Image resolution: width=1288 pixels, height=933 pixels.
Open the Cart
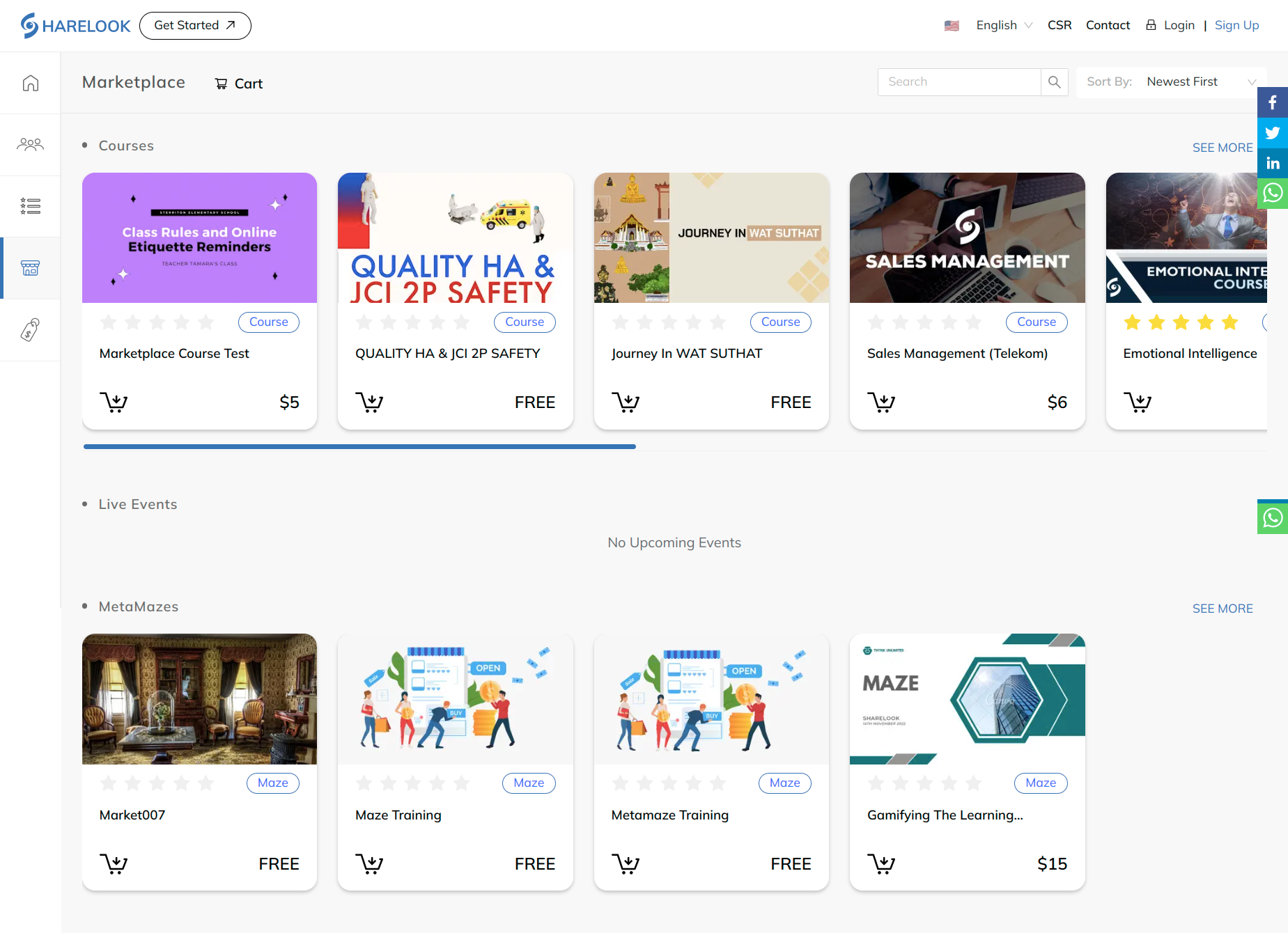pos(239,84)
